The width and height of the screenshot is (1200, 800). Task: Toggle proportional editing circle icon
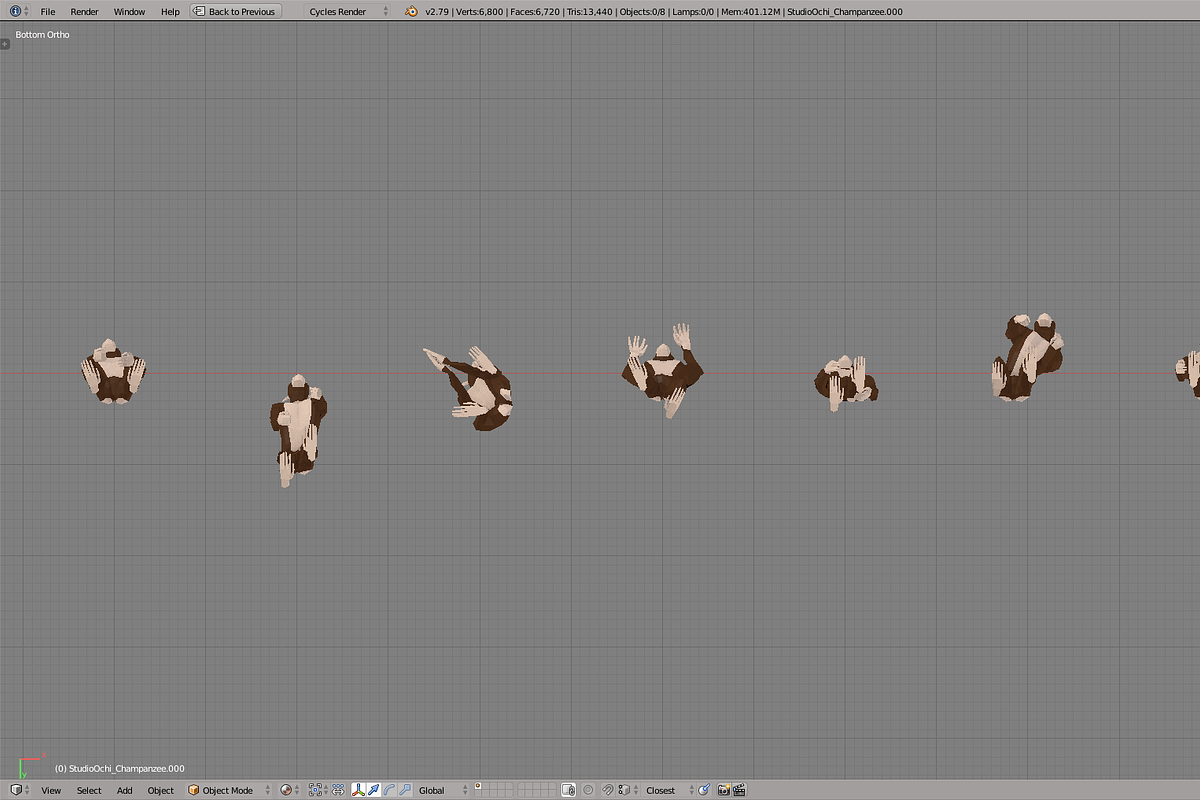(589, 790)
